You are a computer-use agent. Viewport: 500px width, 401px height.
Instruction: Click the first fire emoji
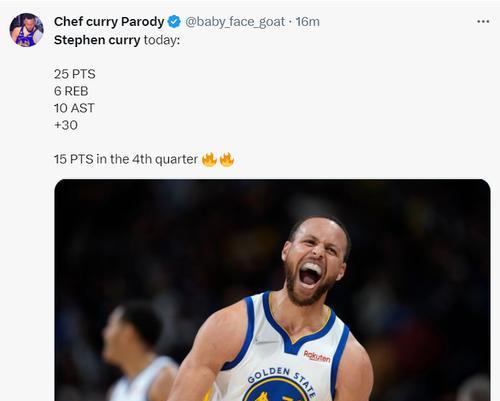(209, 159)
